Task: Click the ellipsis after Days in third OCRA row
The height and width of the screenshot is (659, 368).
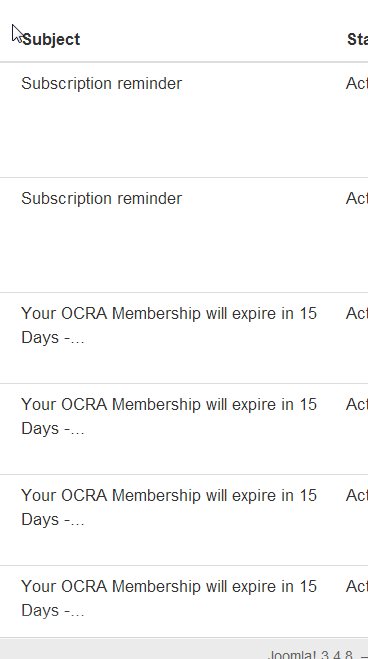Action: [x=77, y=522]
